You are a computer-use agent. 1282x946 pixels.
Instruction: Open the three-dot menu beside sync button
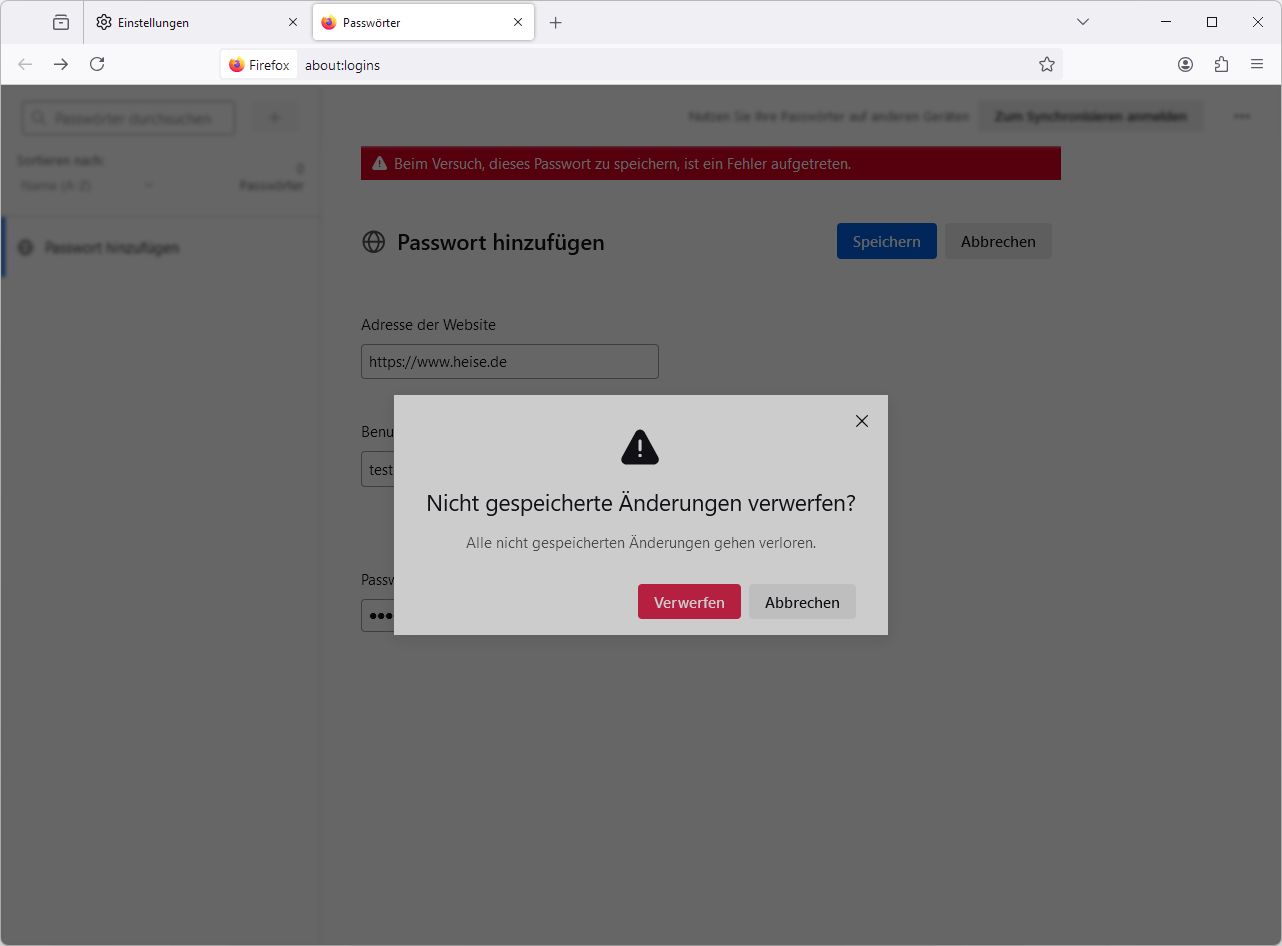(x=1242, y=116)
